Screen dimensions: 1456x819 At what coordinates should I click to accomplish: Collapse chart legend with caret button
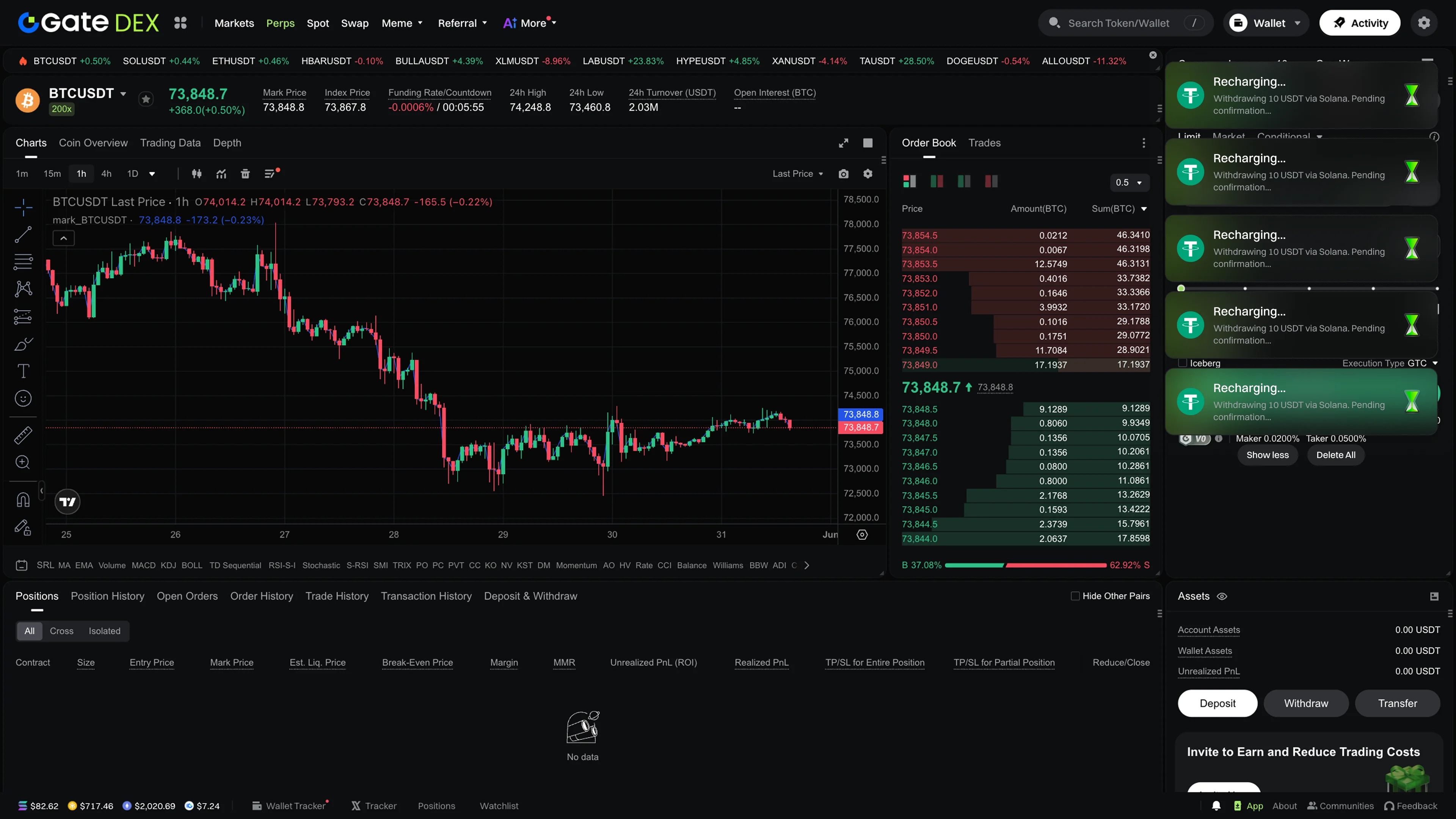(x=63, y=238)
